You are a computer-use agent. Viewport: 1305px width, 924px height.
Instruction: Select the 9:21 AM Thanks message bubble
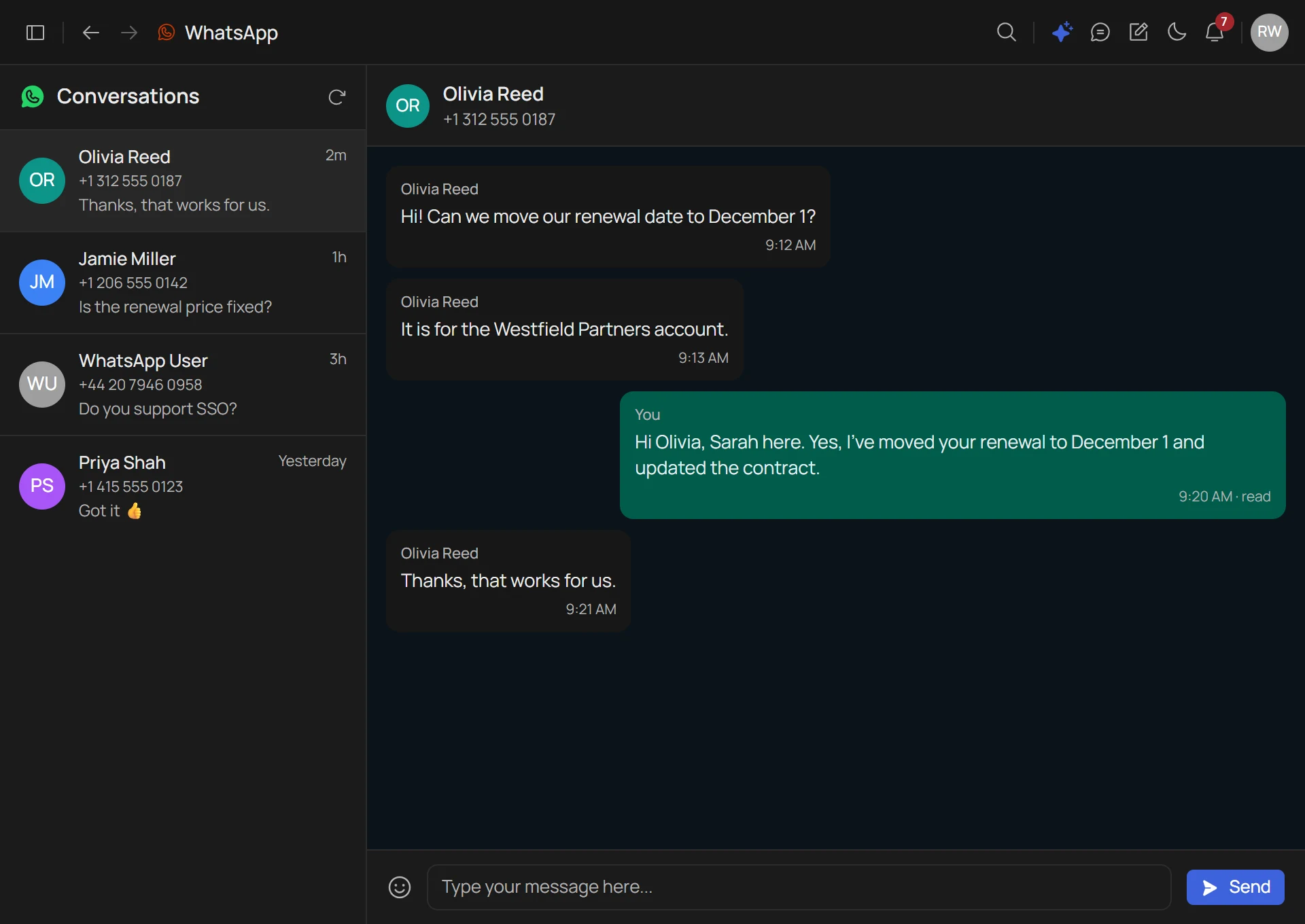pos(508,581)
